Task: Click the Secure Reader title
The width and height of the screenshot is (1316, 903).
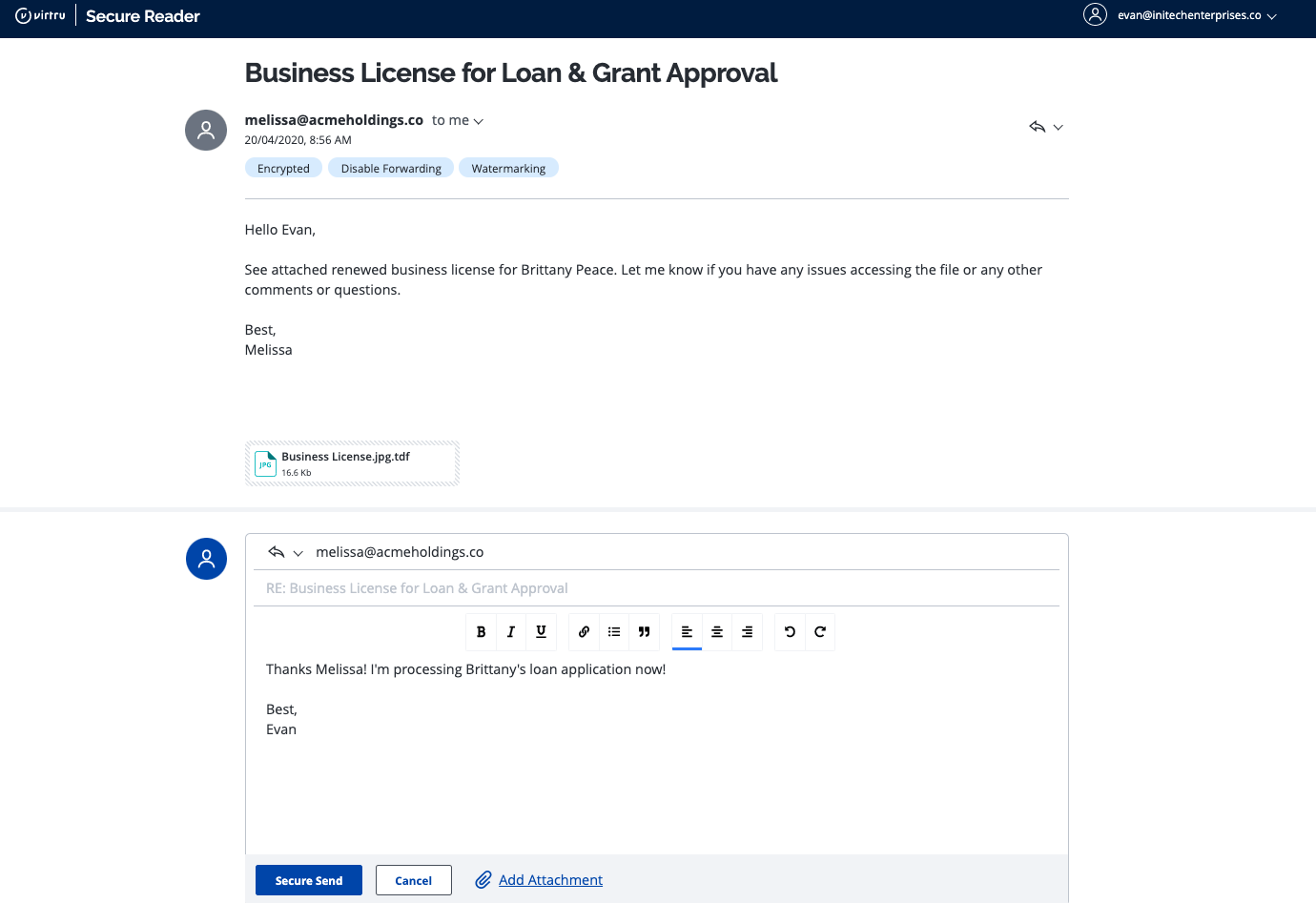Action: (x=143, y=16)
